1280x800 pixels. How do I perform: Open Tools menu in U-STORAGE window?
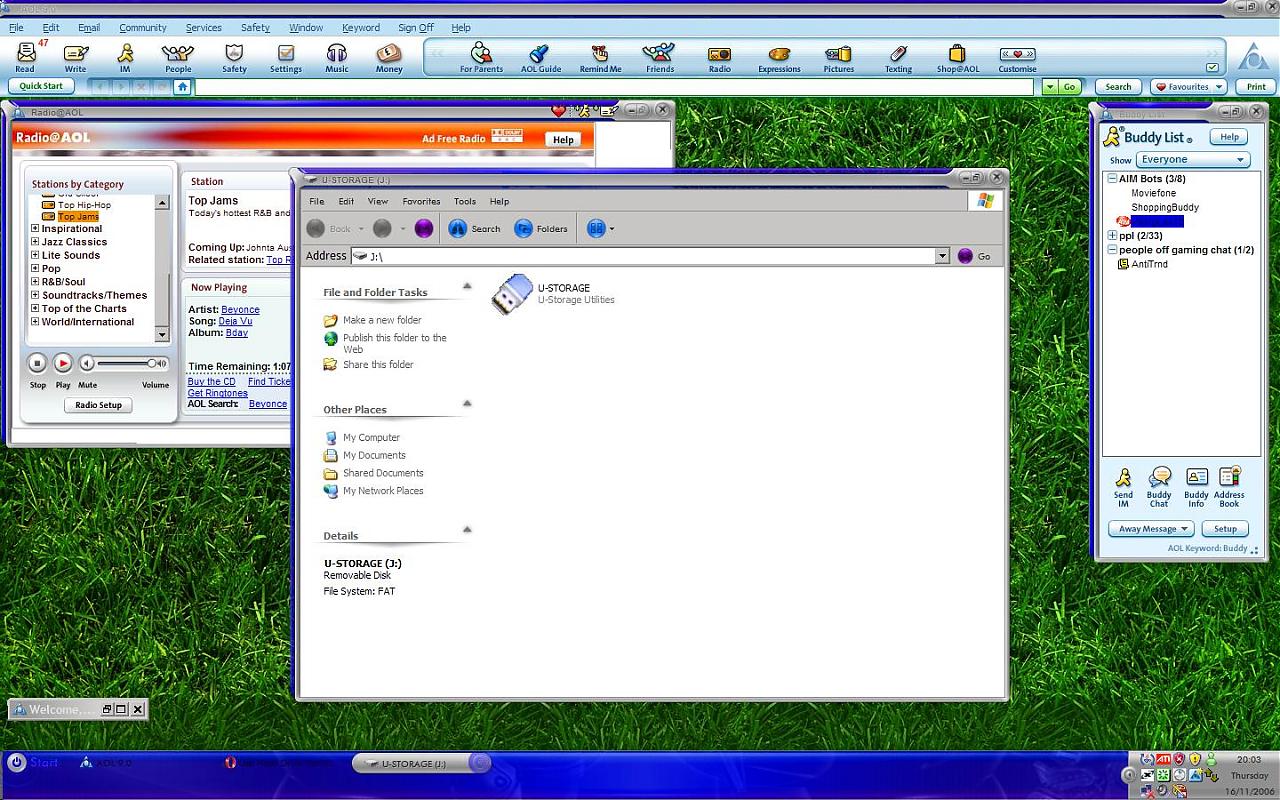coord(465,202)
